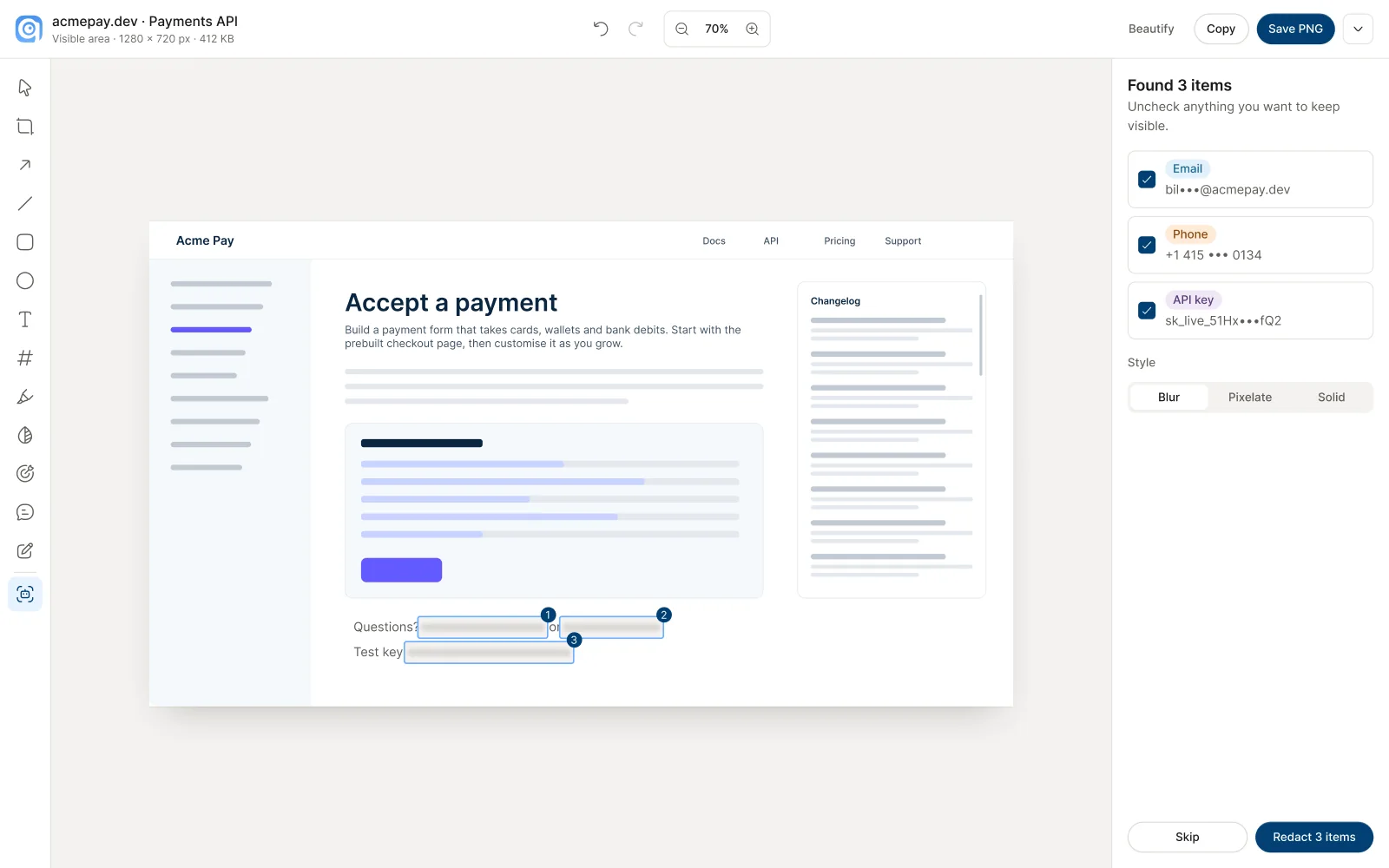
Task: Click Redact 3 items
Action: (x=1314, y=837)
